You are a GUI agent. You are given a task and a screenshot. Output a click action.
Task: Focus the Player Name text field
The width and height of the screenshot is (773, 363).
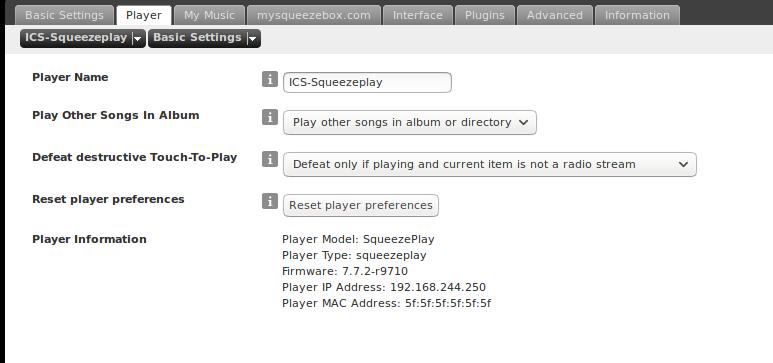point(367,82)
